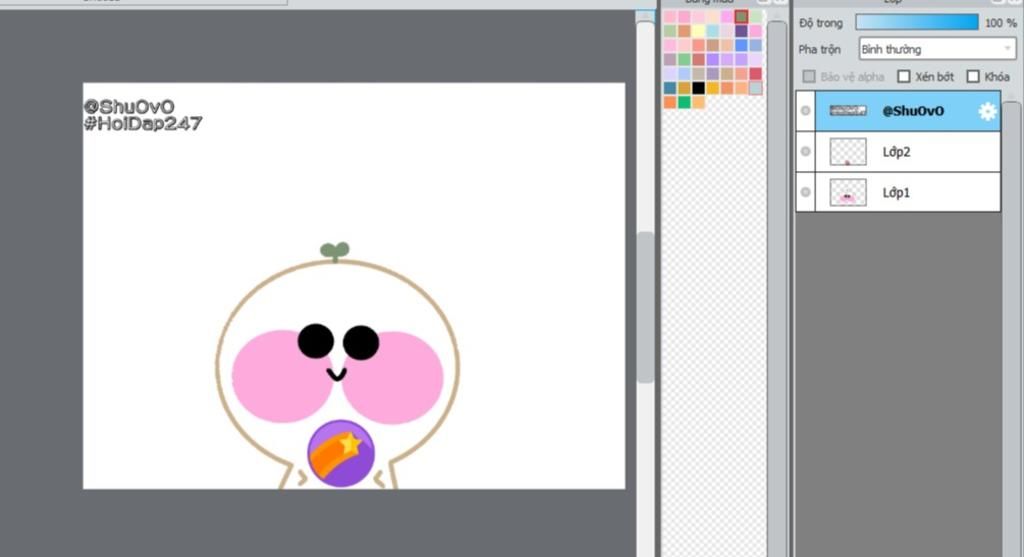Viewport: 1024px width, 557px height.
Task: Select the Lớp2 layer thumbnail
Action: click(848, 151)
